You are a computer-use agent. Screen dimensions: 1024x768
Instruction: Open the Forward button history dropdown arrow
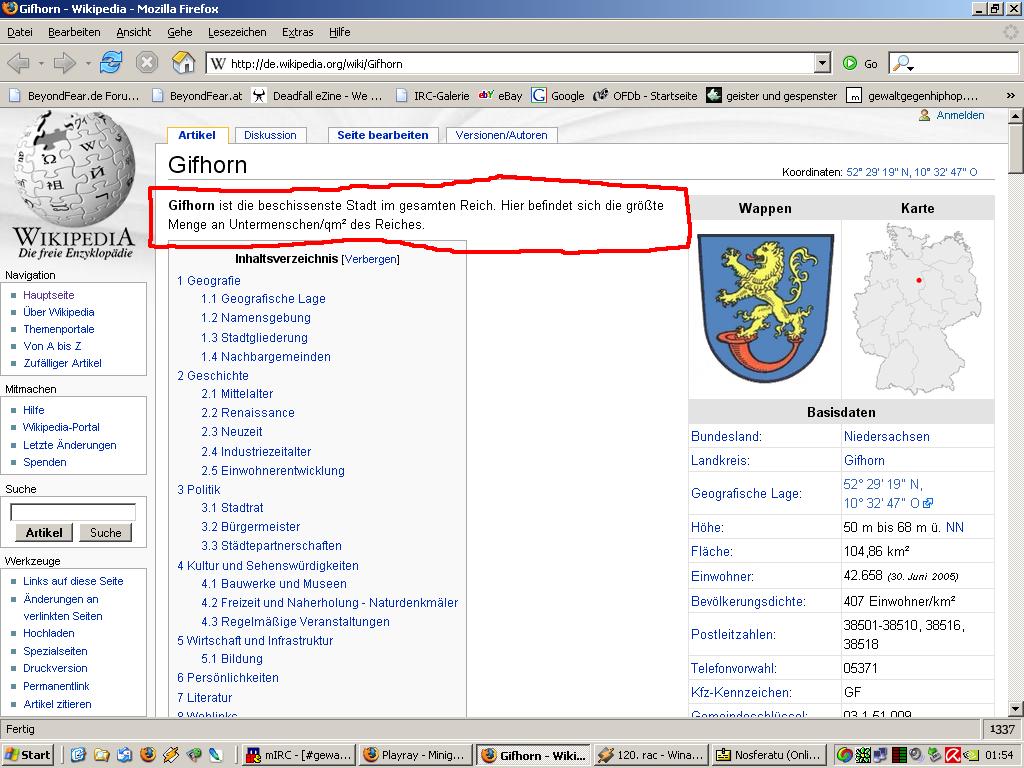click(x=88, y=63)
